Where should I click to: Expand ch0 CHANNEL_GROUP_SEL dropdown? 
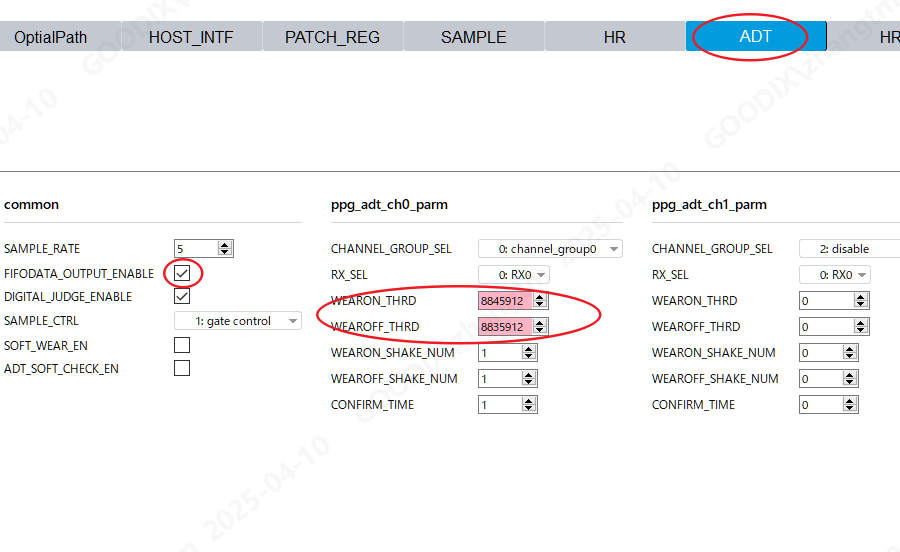[x=550, y=249]
